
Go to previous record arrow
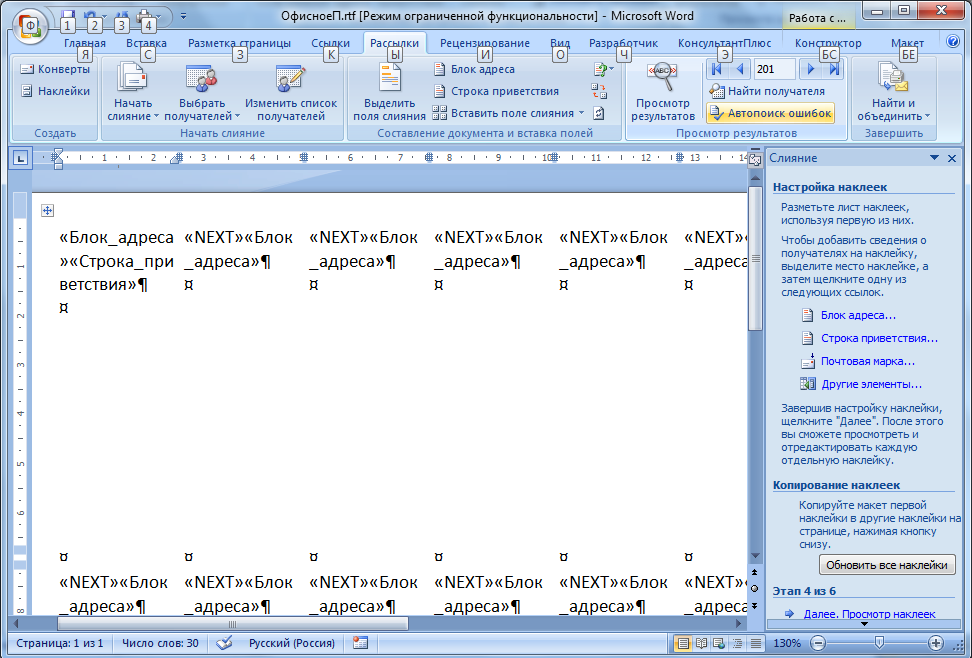(x=740, y=69)
